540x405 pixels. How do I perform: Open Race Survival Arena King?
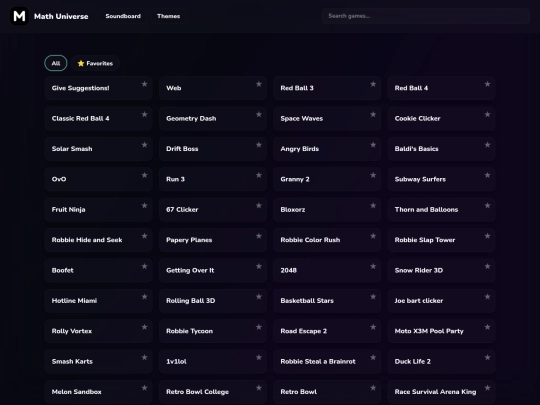click(441, 392)
